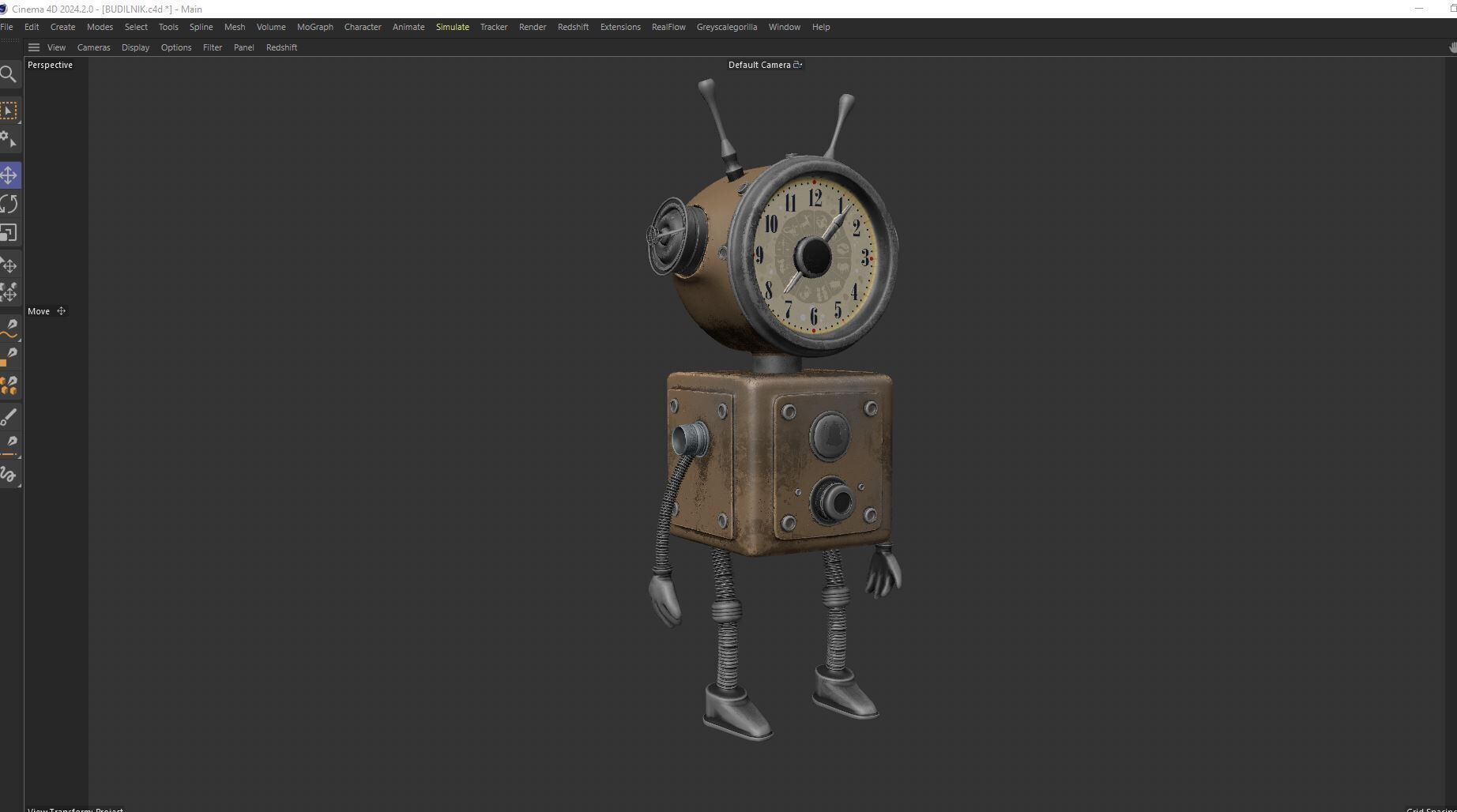Select the live selection tool
The height and width of the screenshot is (812, 1457).
9,111
